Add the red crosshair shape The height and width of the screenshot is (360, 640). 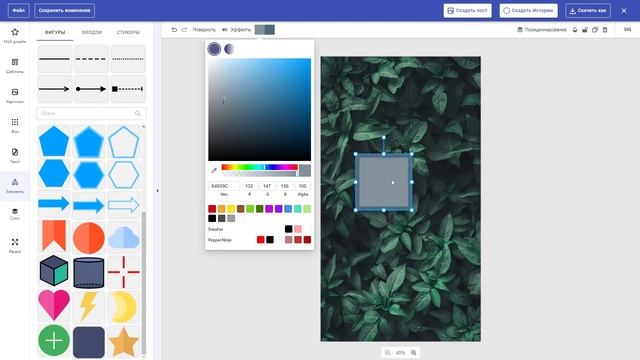point(124,271)
